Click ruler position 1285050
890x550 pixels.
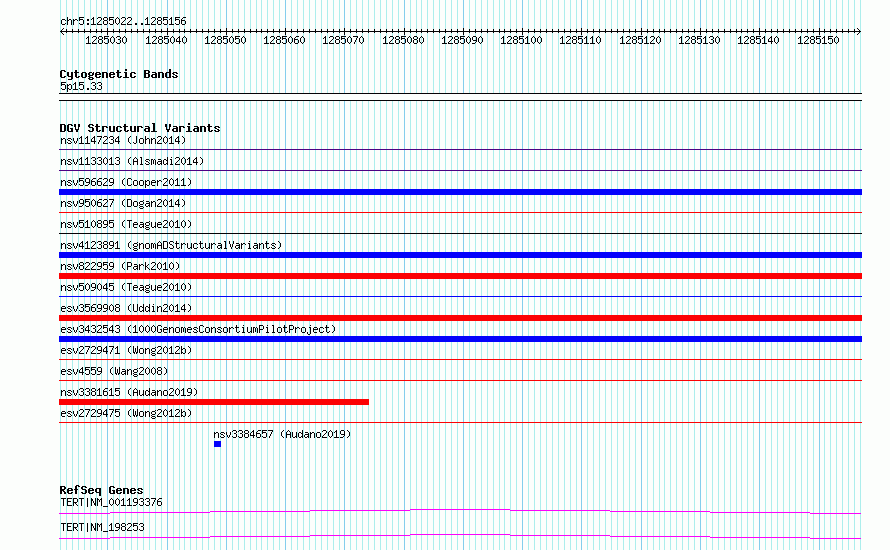coord(225,40)
